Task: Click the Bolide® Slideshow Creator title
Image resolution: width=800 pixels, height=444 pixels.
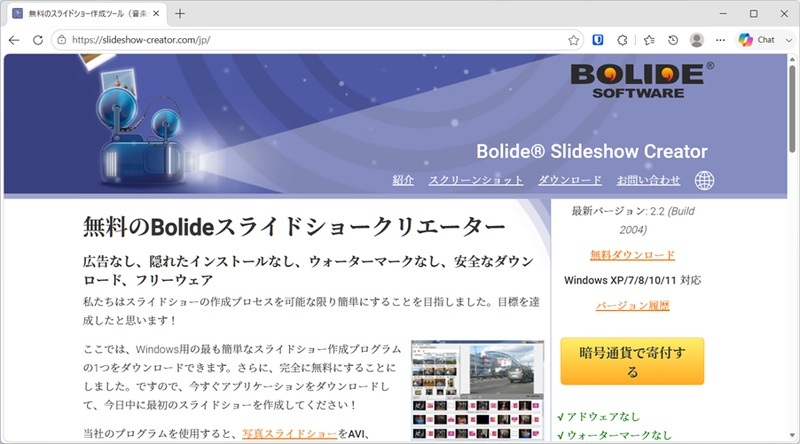Action: coord(592,152)
